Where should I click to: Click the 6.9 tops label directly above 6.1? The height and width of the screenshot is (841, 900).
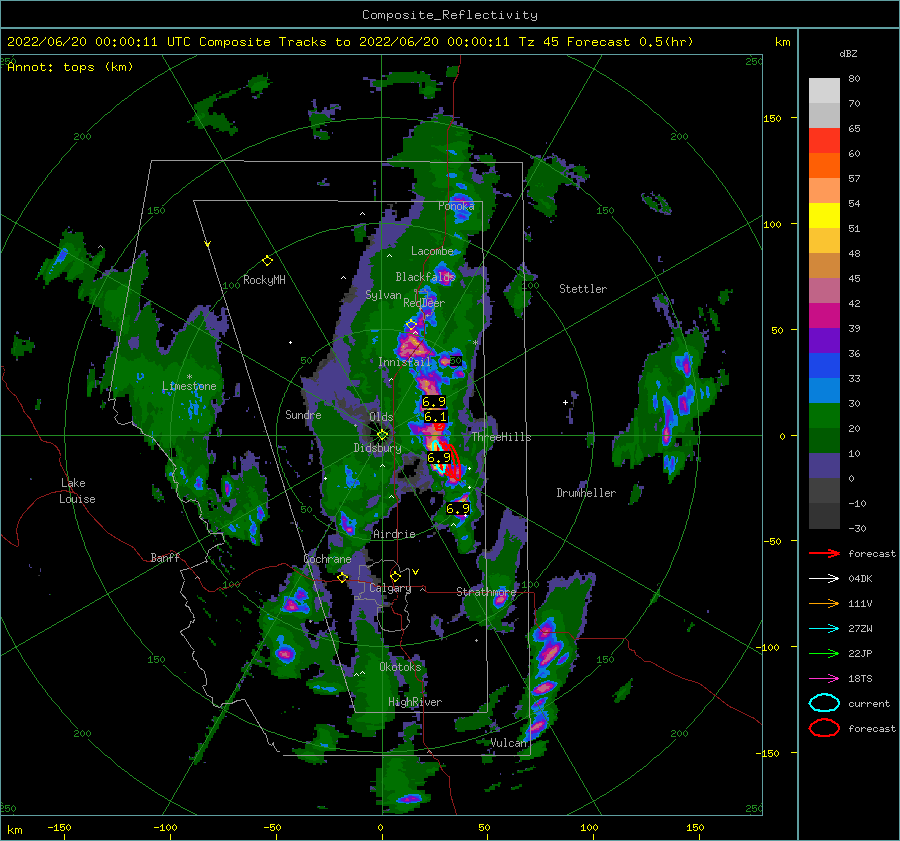[x=433, y=401]
